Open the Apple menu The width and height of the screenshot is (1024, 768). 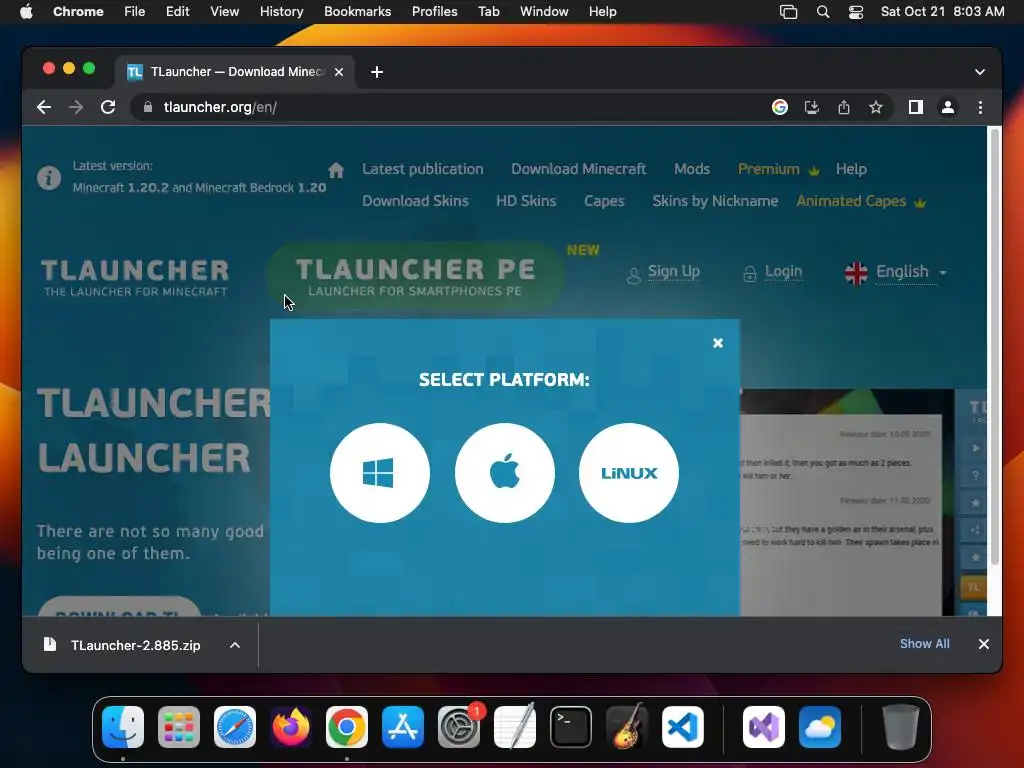pos(26,11)
